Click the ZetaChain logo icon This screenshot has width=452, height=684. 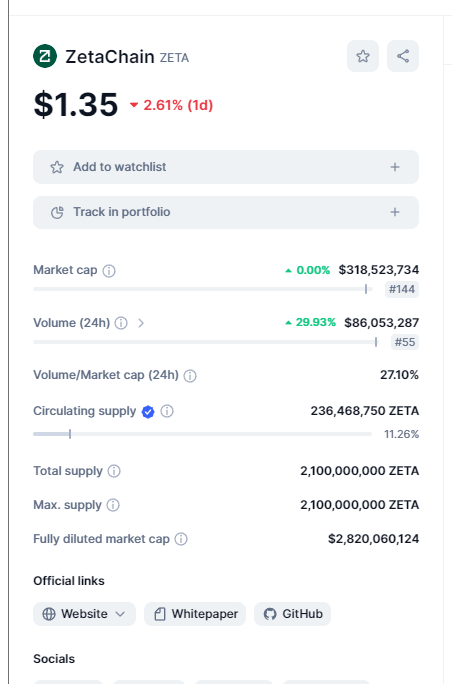click(x=45, y=56)
